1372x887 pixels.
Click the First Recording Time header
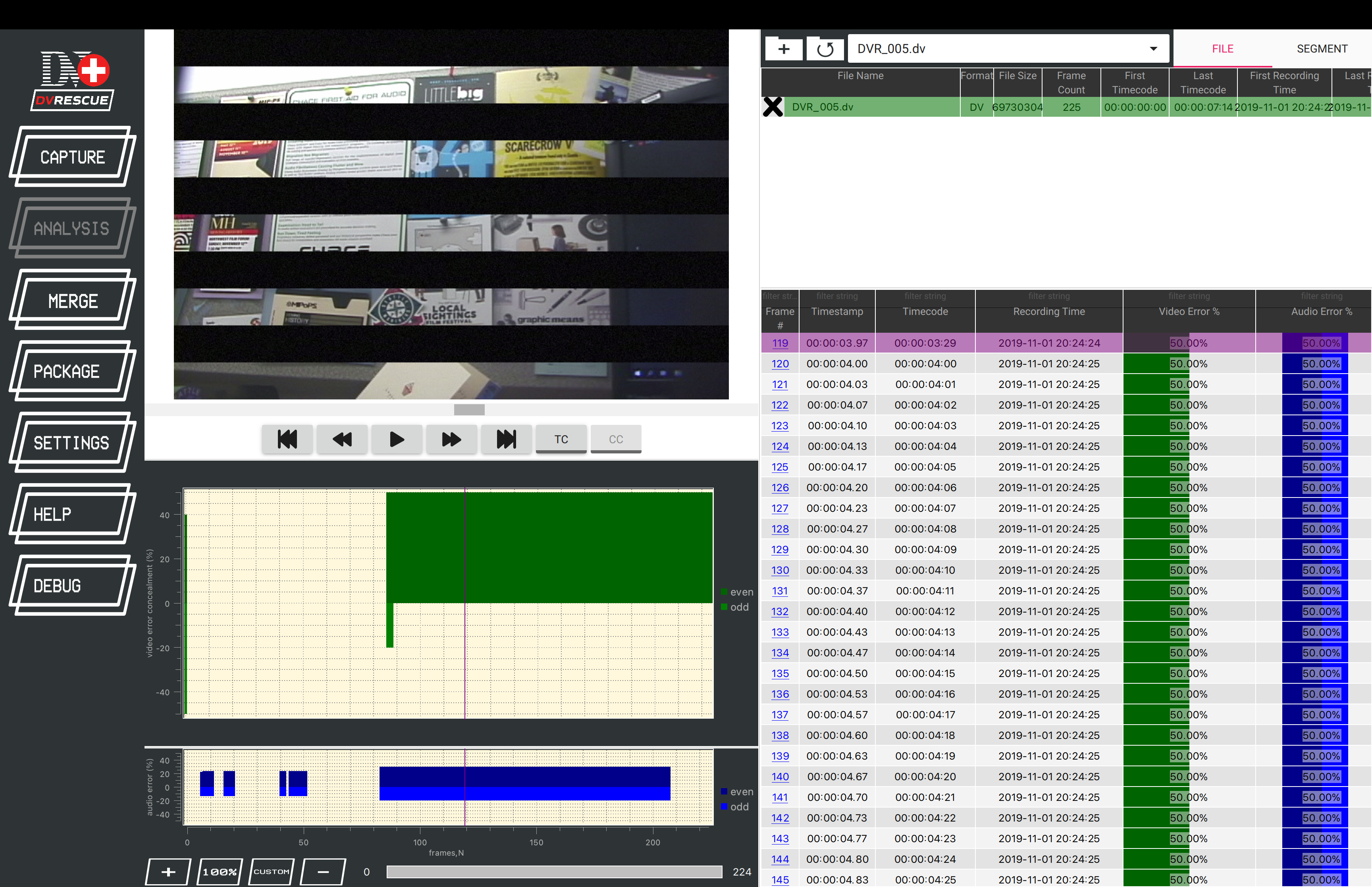(1284, 82)
